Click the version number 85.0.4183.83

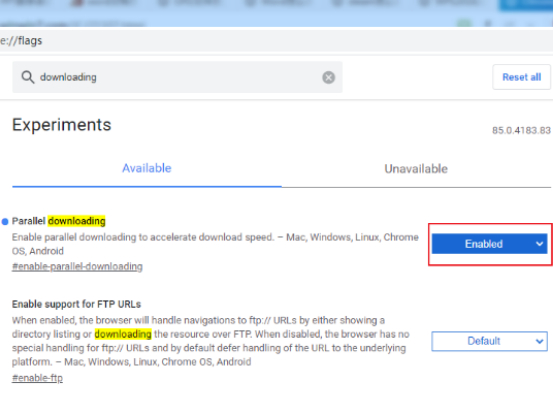[x=521, y=130]
